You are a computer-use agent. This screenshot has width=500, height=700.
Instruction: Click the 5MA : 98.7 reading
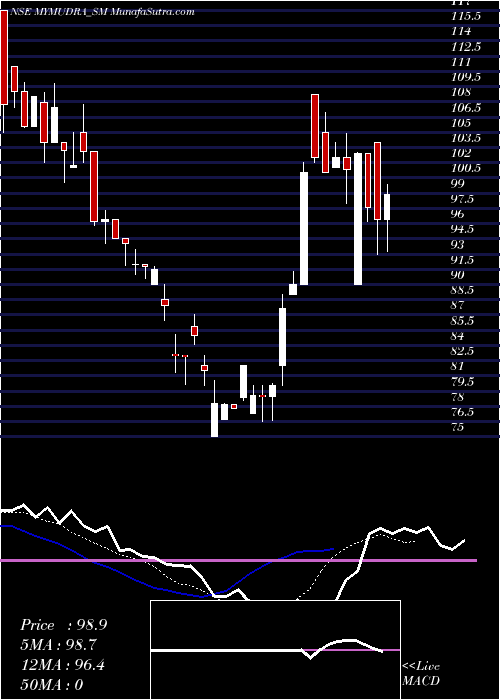click(59, 645)
